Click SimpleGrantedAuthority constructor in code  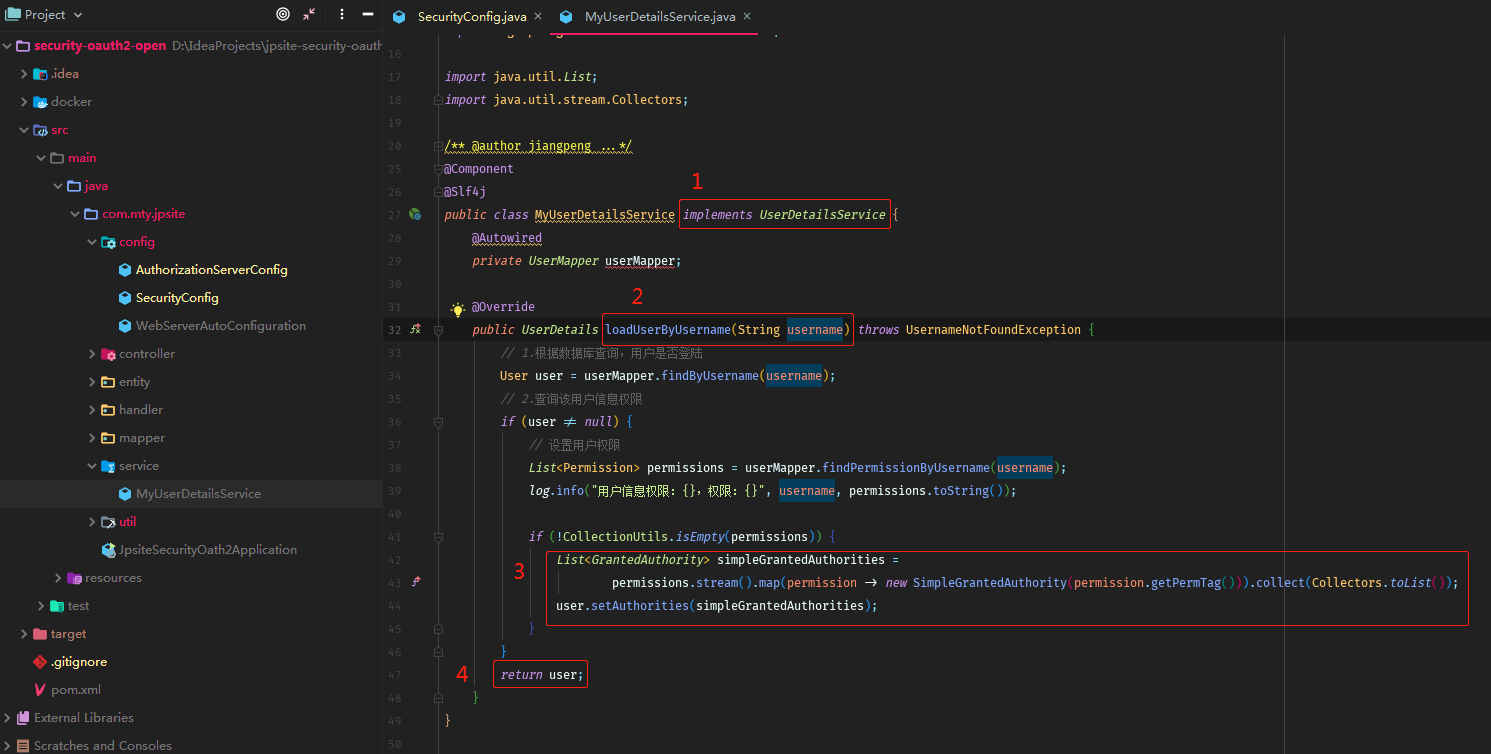[x=990, y=583]
